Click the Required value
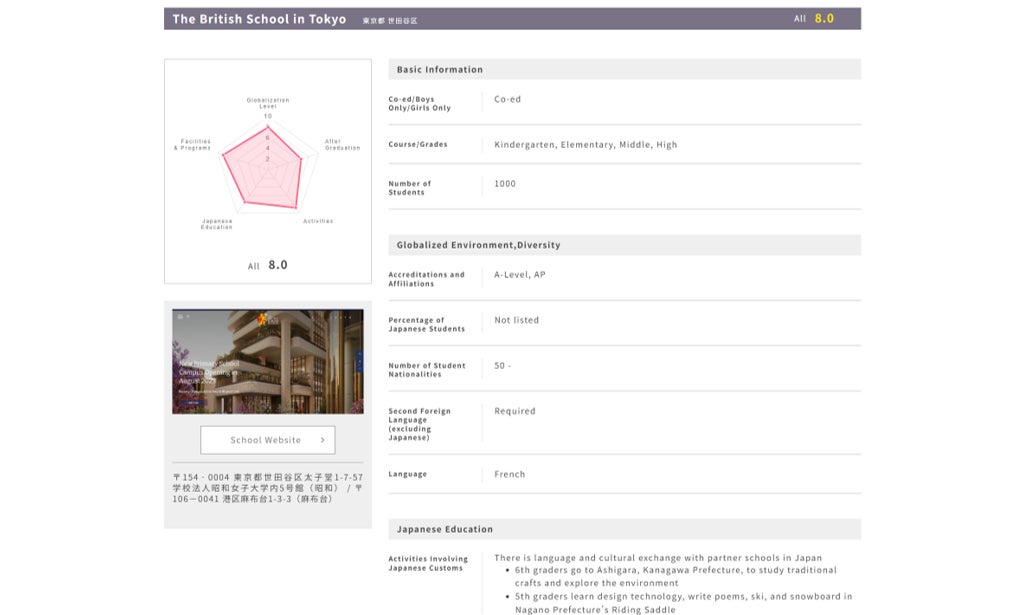The width and height of the screenshot is (1021, 615). coord(514,411)
